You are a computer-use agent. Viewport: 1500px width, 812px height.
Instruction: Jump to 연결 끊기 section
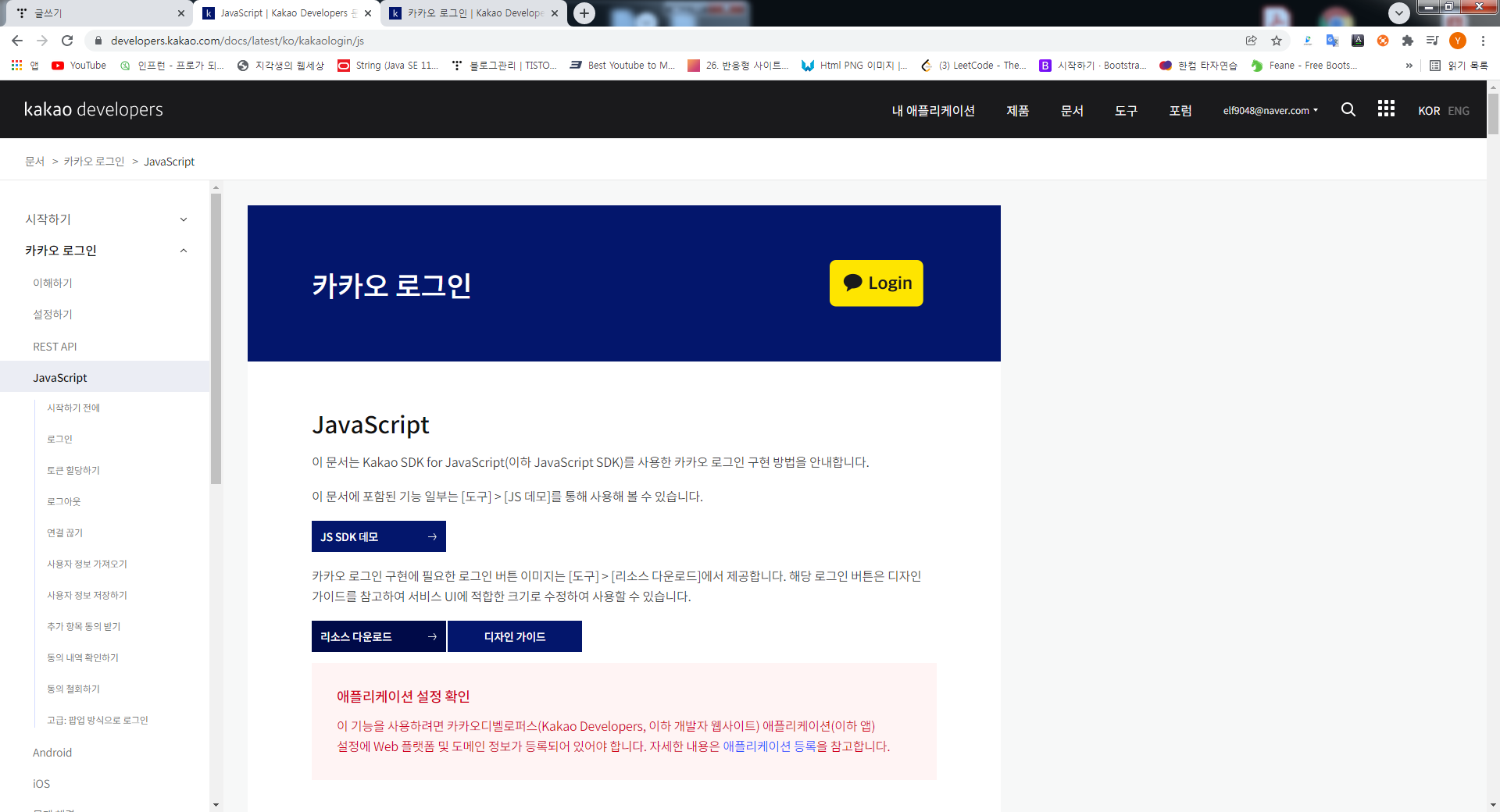[x=65, y=533]
